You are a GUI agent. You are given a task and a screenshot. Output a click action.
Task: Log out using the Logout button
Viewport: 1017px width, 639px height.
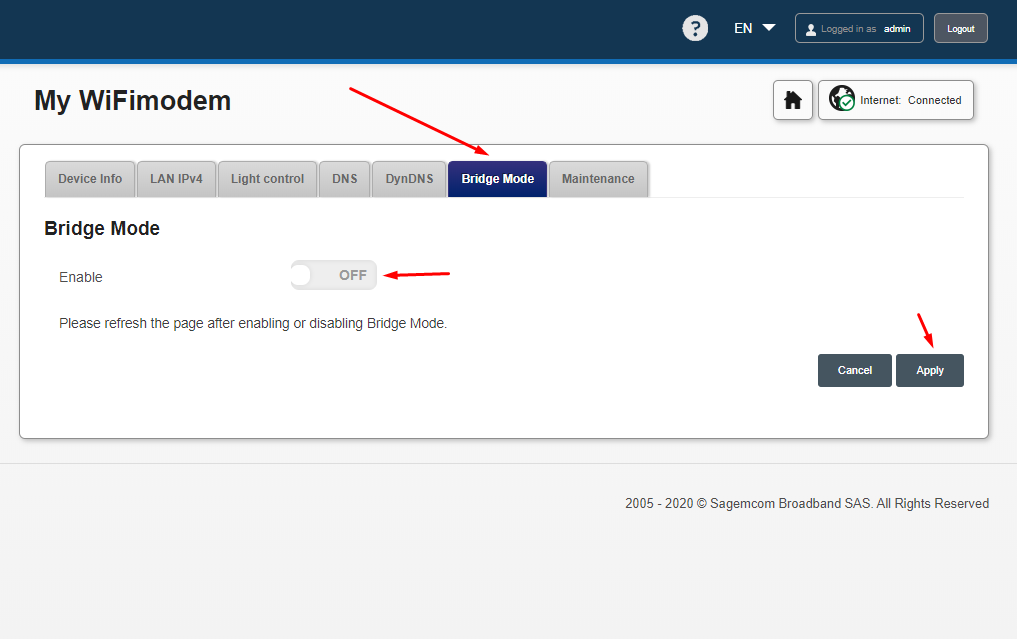tap(960, 29)
